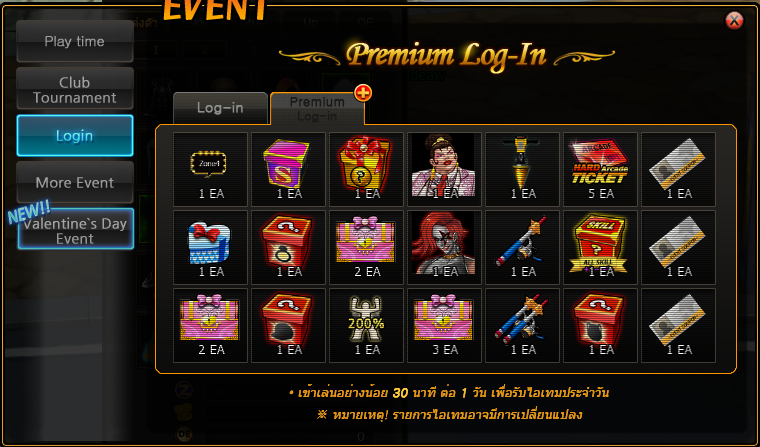The width and height of the screenshot is (760, 447).
Task: Close the Event window with red X
Action: point(734,20)
